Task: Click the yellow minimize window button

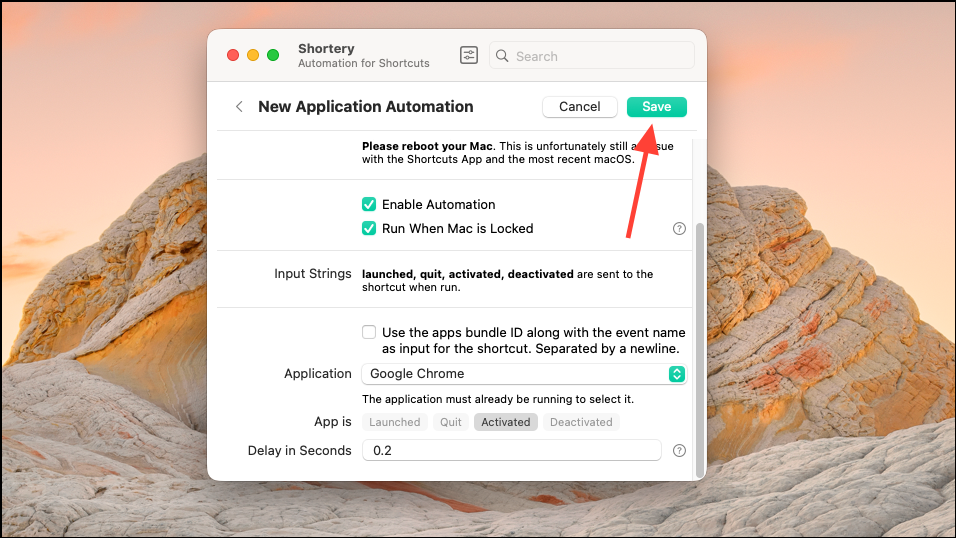Action: (x=253, y=55)
